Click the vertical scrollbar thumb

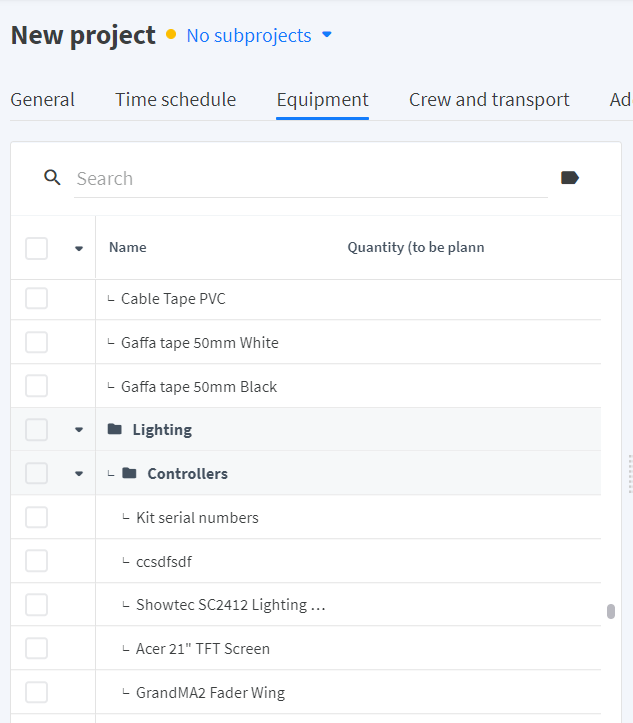[611, 611]
